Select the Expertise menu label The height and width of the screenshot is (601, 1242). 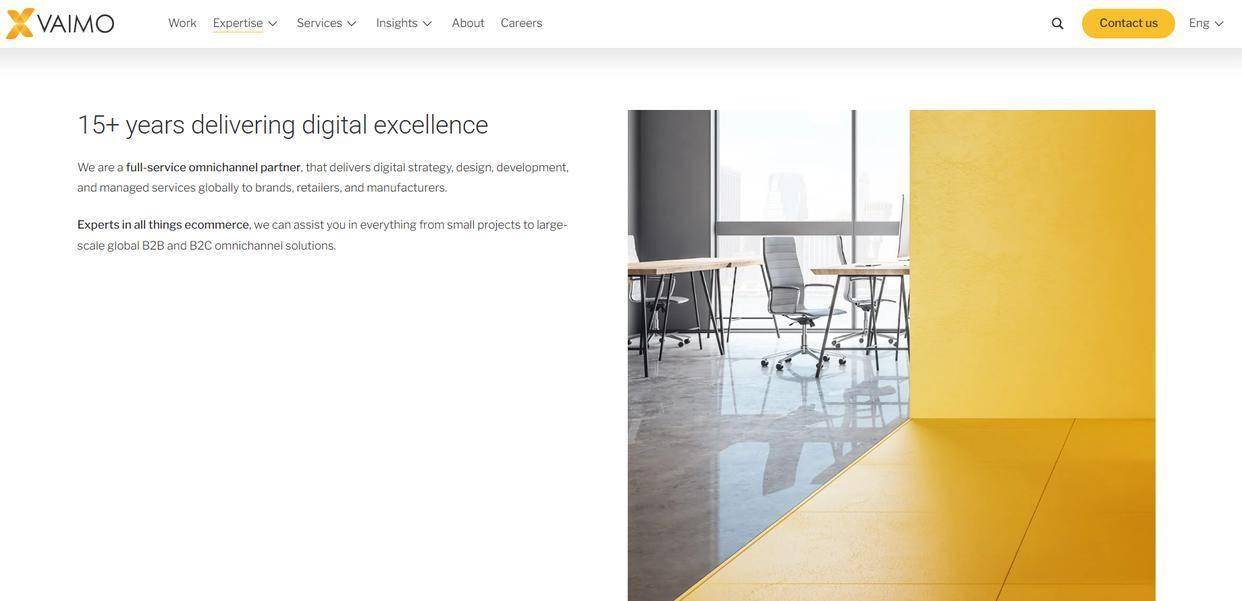pyautogui.click(x=238, y=23)
